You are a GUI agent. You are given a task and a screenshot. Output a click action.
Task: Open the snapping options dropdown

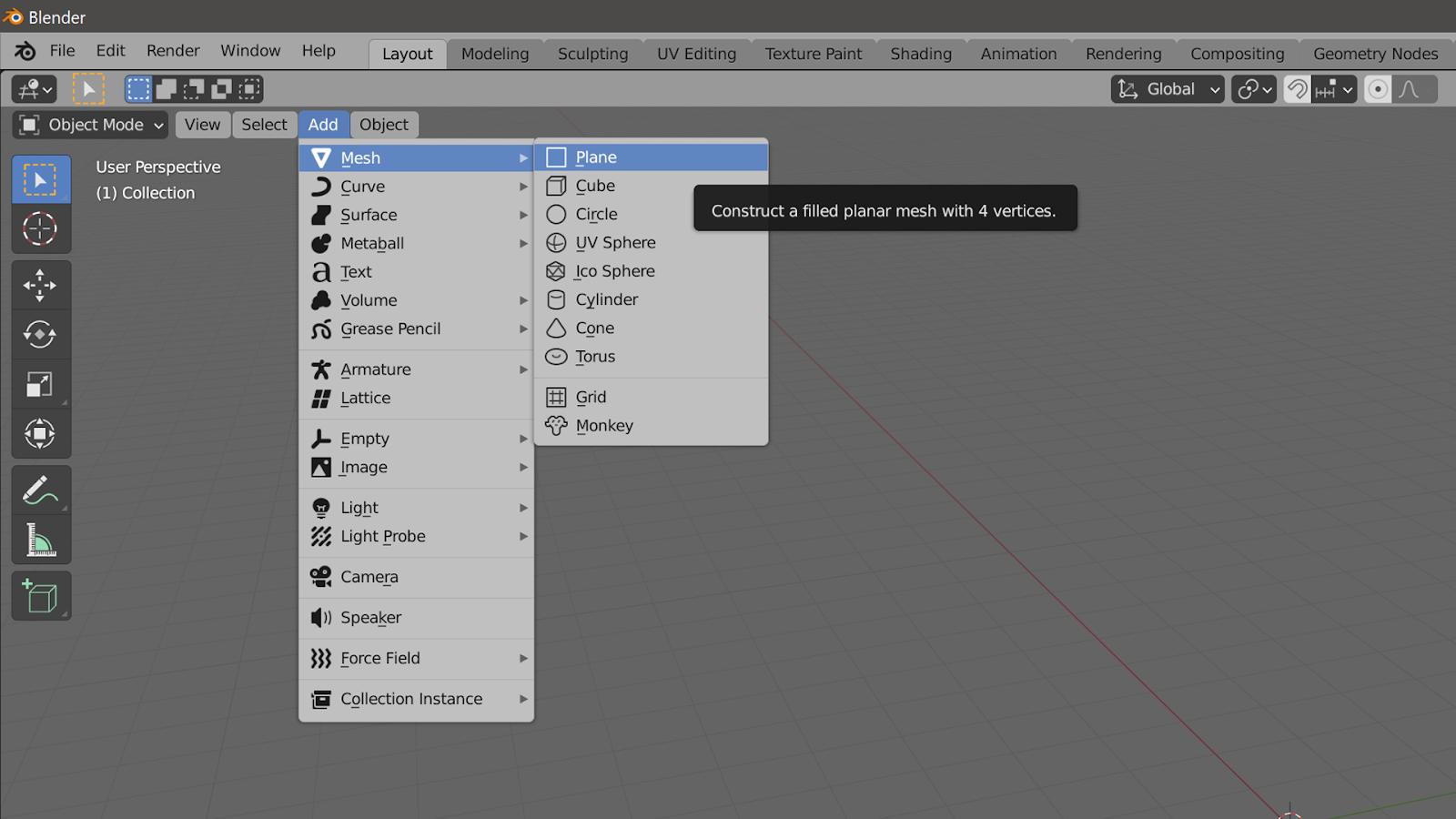tap(1334, 89)
